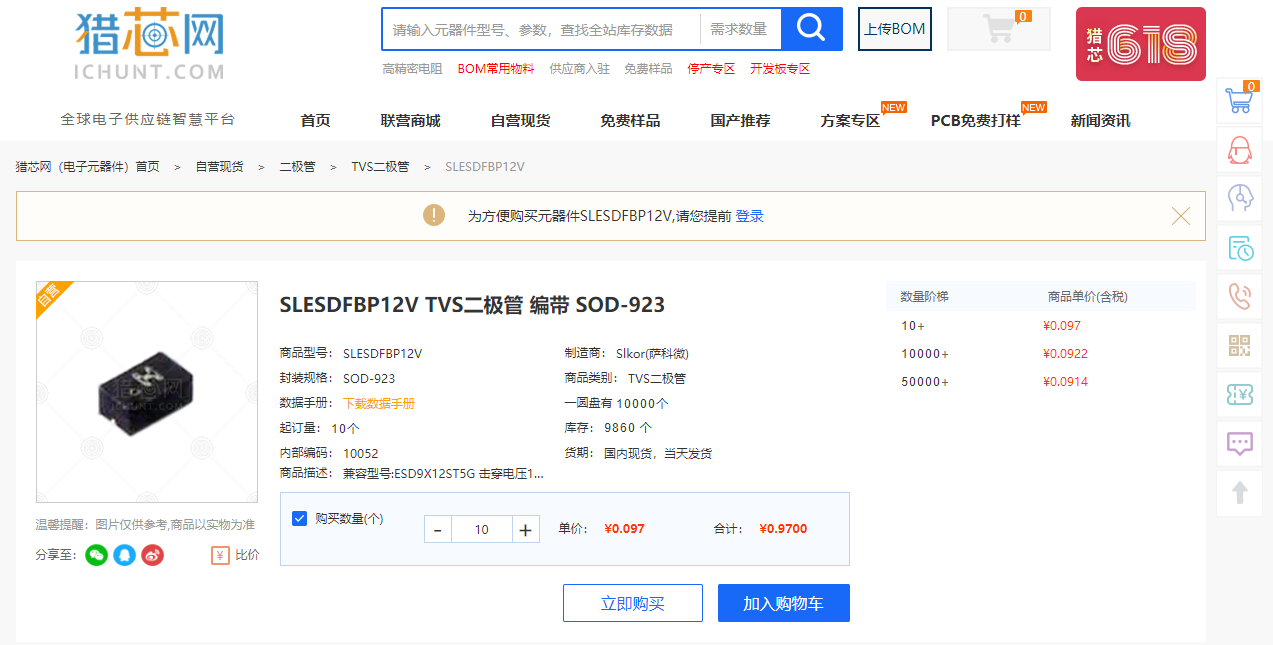Image resolution: width=1273 pixels, height=645 pixels.
Task: Click the back-to-top arrow icon
Action: (x=1239, y=492)
